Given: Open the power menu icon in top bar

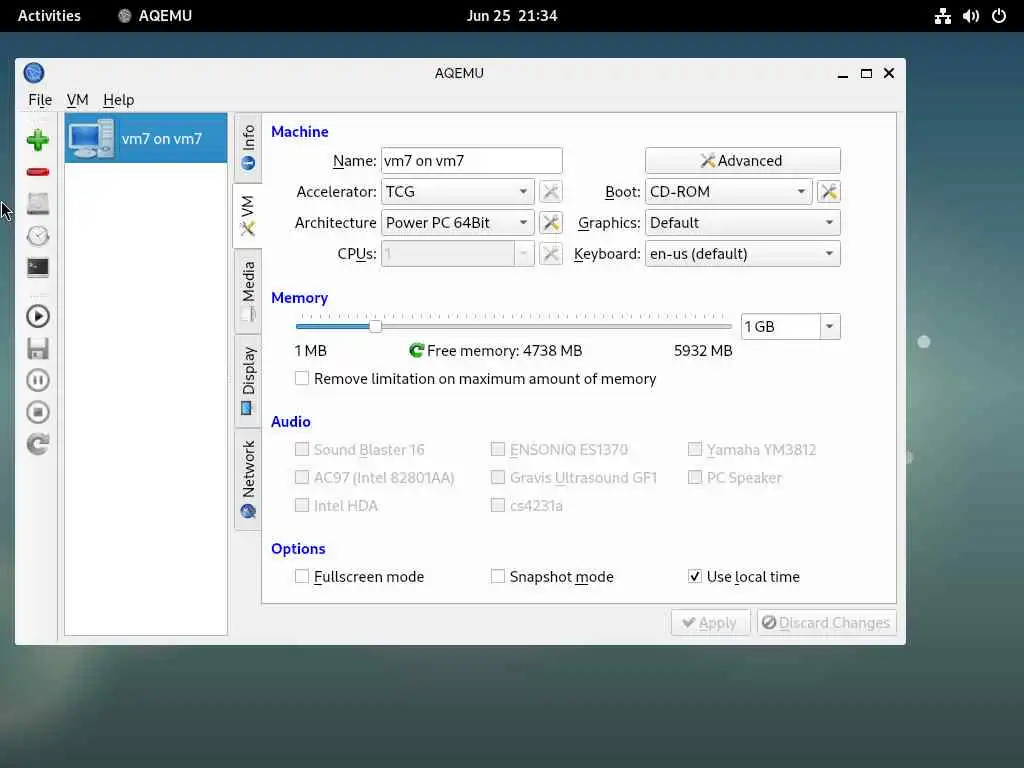Looking at the screenshot, I should tap(999, 16).
